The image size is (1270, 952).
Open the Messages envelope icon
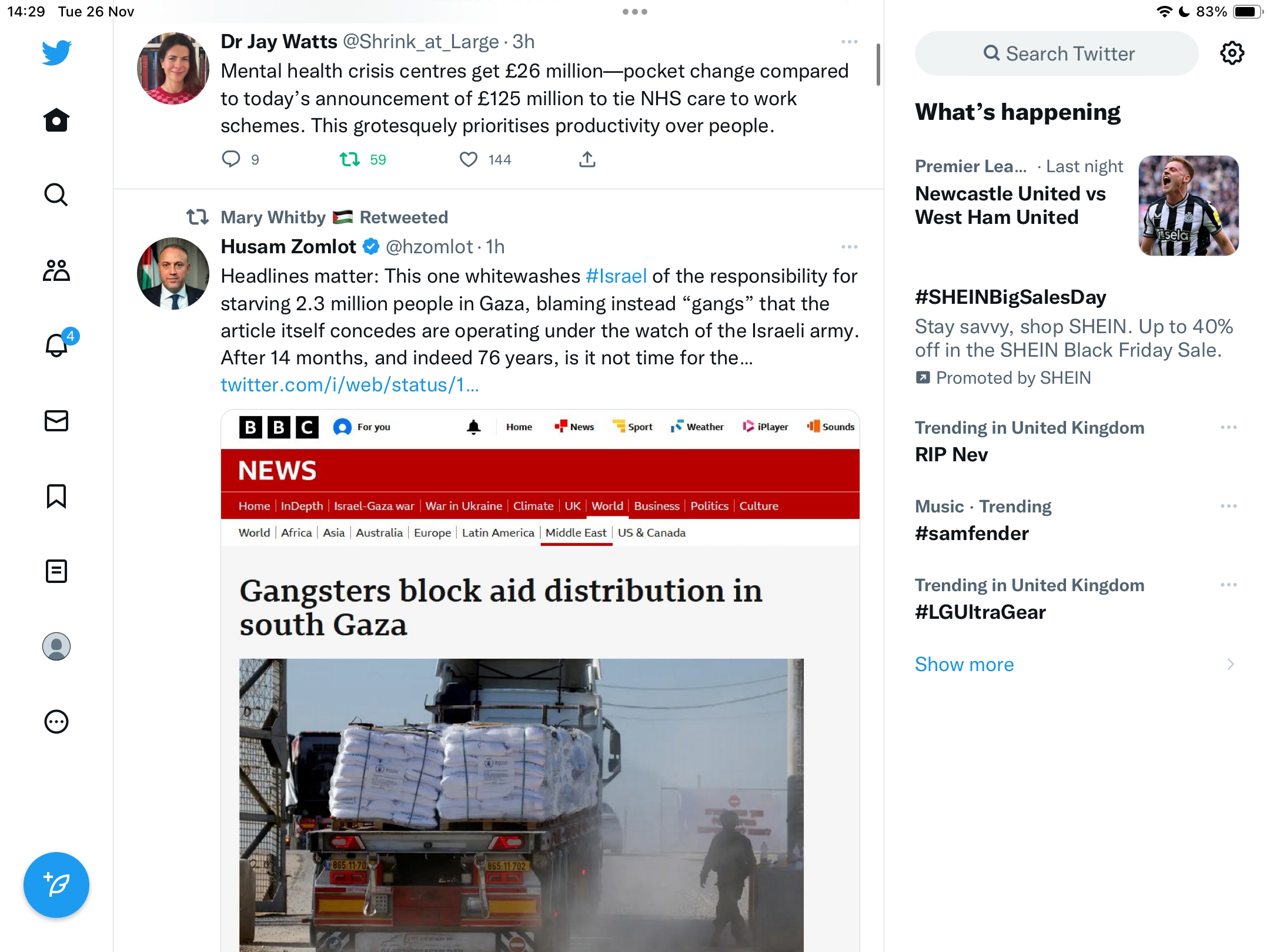pyautogui.click(x=56, y=421)
